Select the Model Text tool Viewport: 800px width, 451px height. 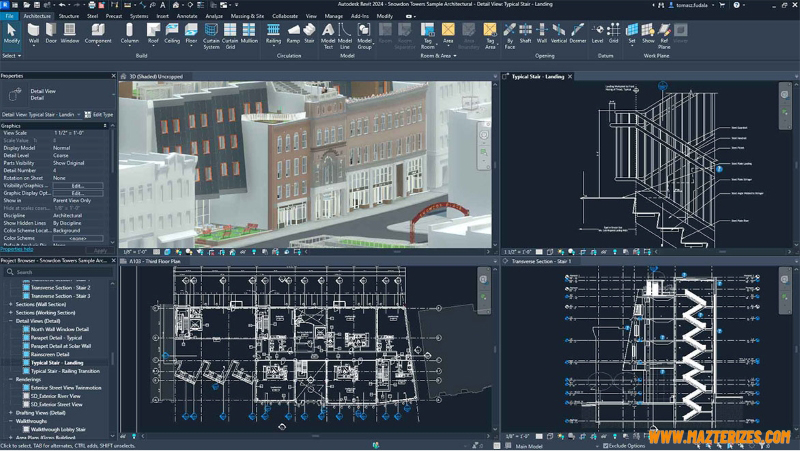coord(328,36)
